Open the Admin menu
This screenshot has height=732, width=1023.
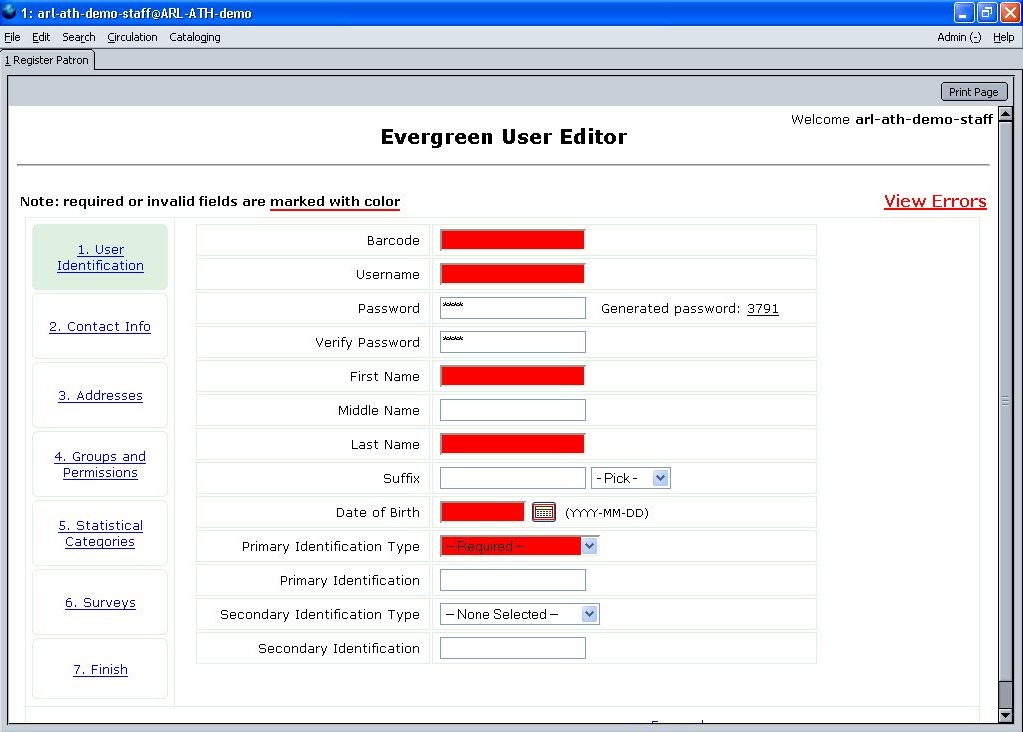click(x=958, y=37)
